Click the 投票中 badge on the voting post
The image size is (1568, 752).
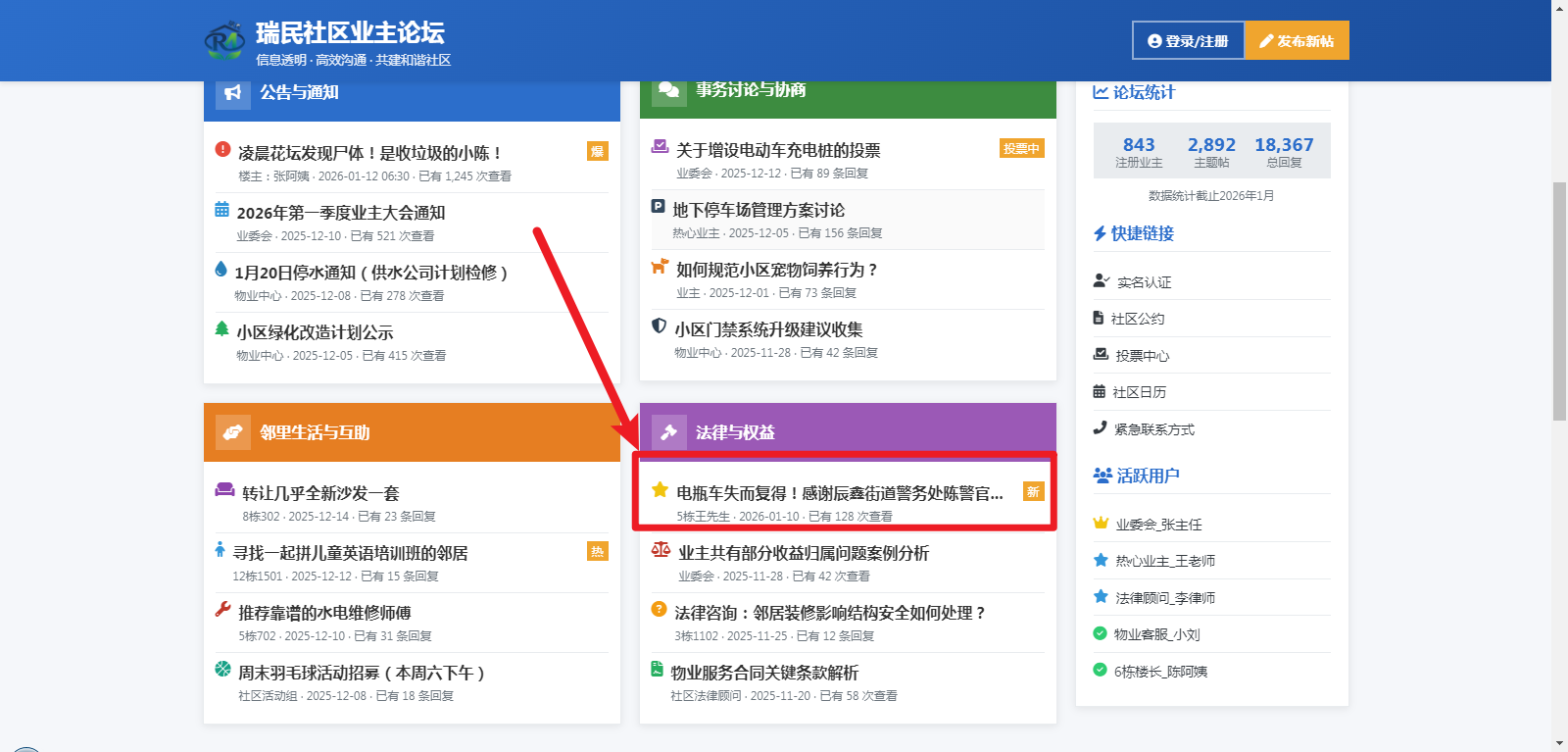click(x=1021, y=148)
